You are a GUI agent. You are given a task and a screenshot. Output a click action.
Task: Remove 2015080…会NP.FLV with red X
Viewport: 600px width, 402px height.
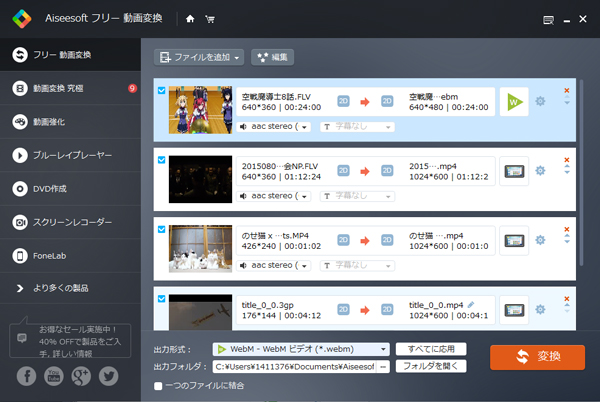[567, 160]
